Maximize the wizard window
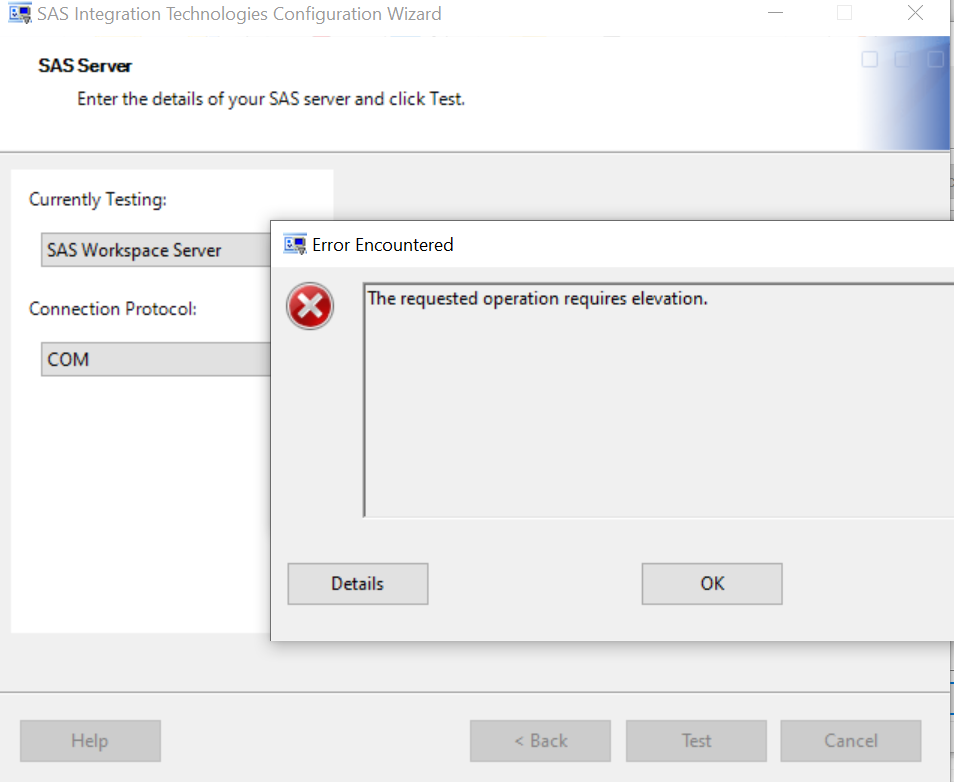954x782 pixels. [x=845, y=14]
